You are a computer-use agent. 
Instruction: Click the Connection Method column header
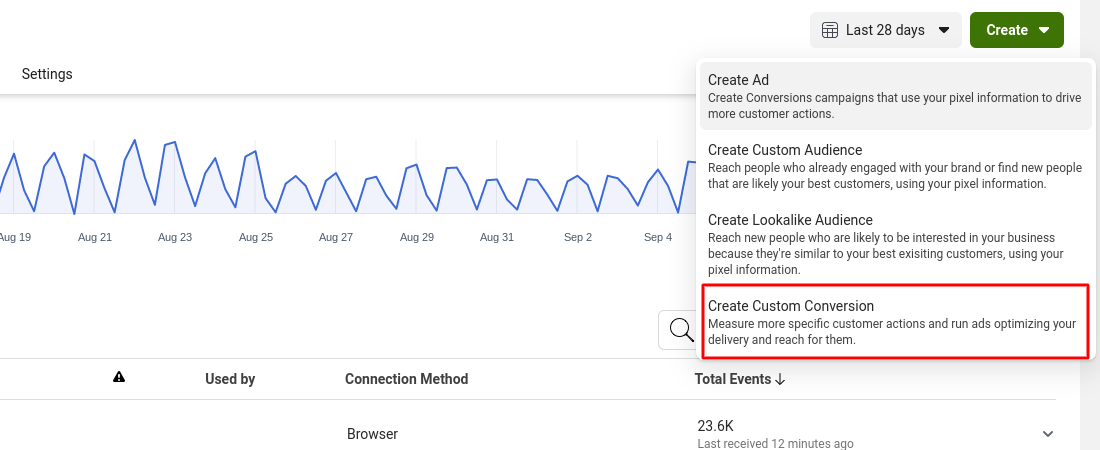[x=406, y=379]
